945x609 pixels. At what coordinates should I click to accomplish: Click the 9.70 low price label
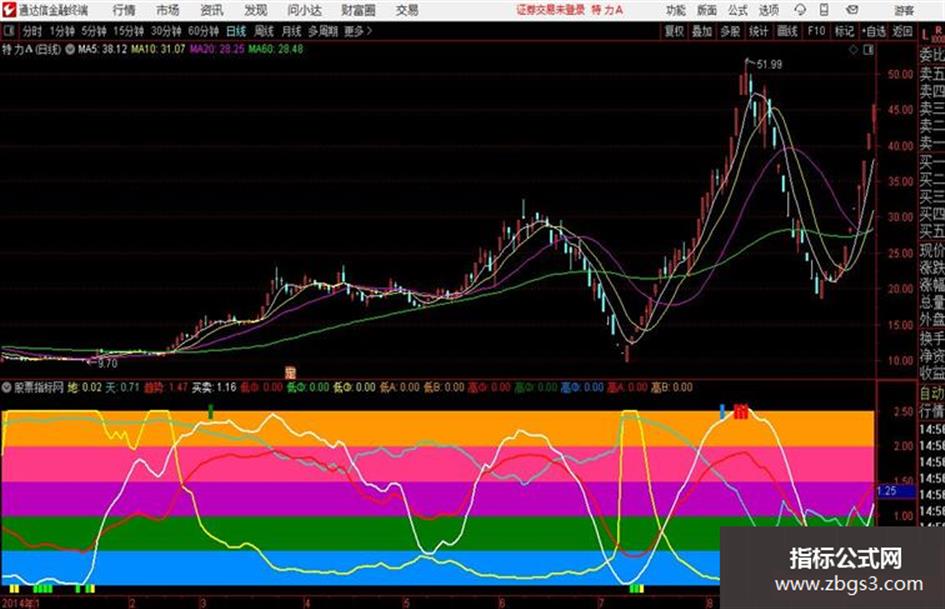pos(108,364)
